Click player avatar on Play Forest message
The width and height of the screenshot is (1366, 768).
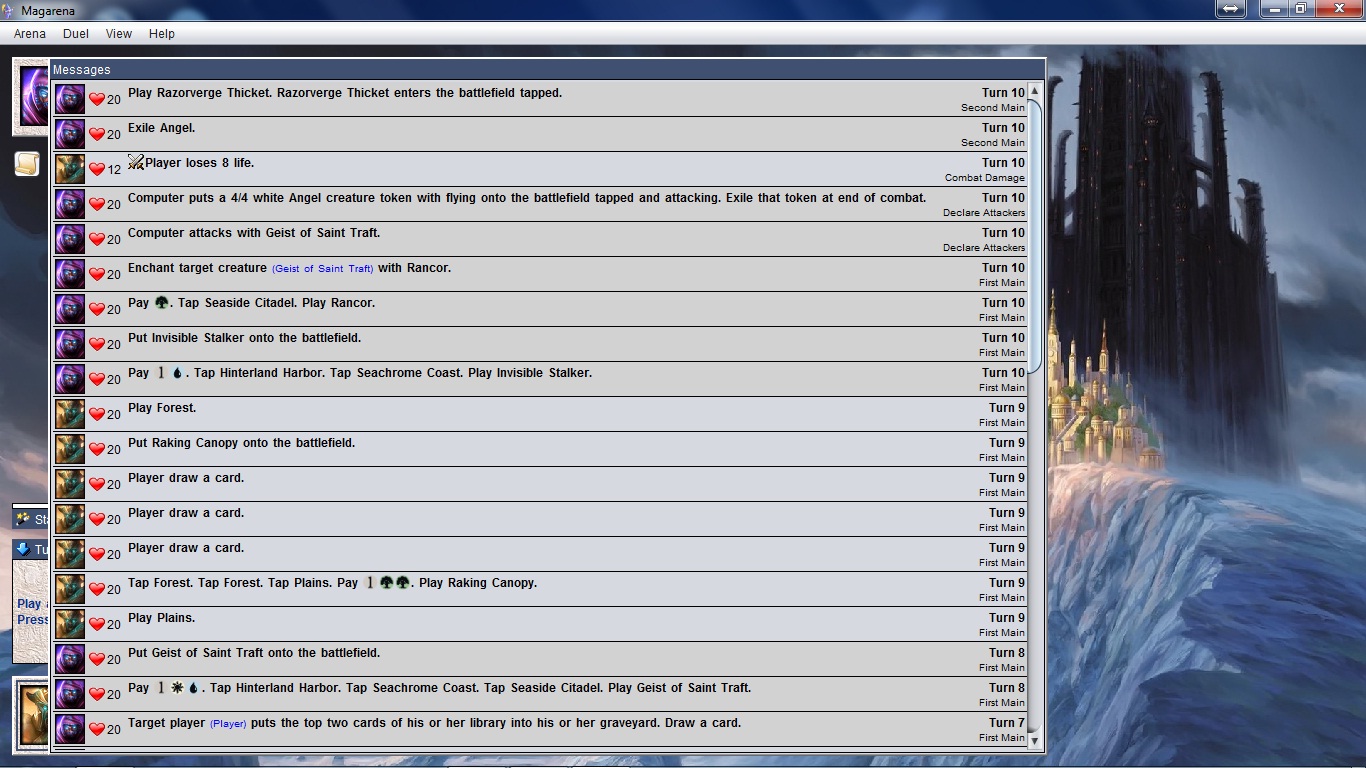click(x=70, y=414)
